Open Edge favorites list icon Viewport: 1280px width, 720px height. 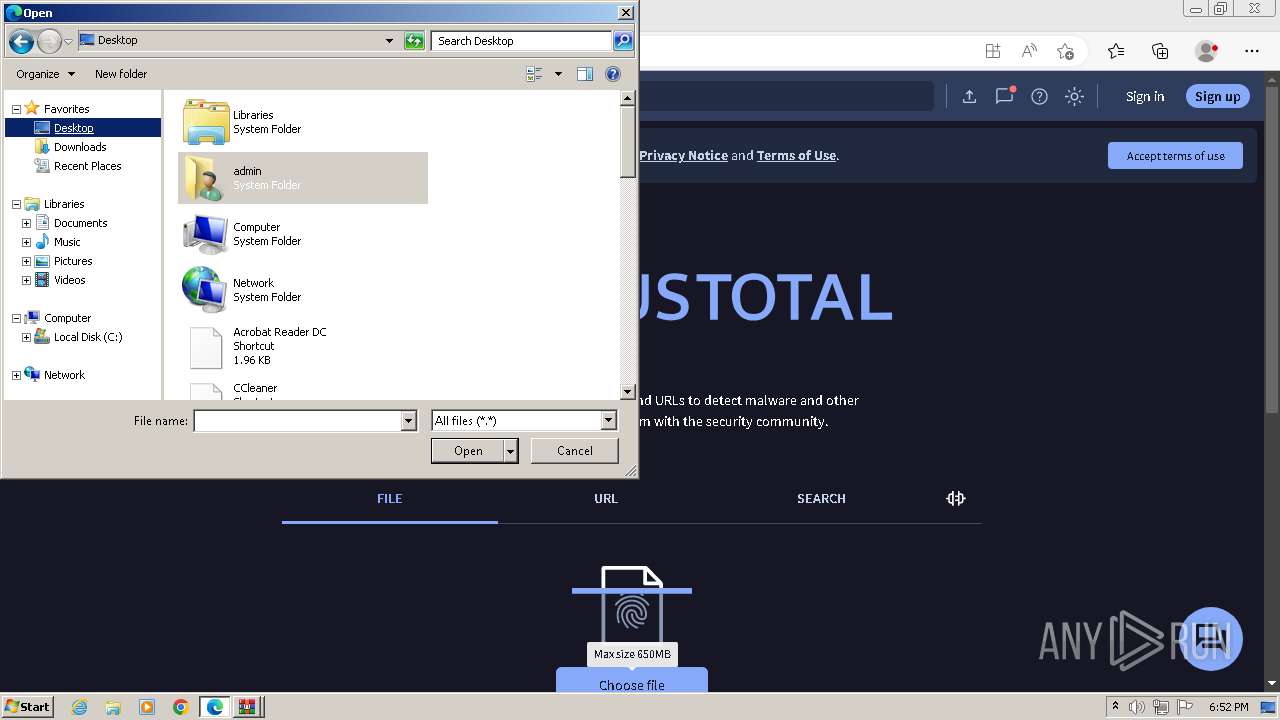(x=1116, y=51)
